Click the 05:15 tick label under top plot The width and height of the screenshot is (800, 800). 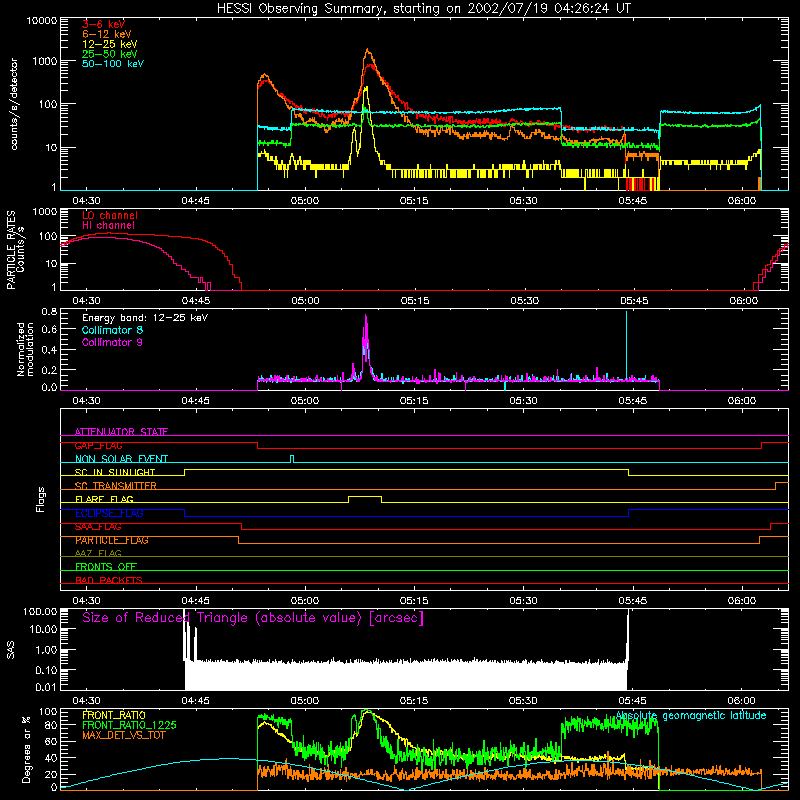pos(414,201)
